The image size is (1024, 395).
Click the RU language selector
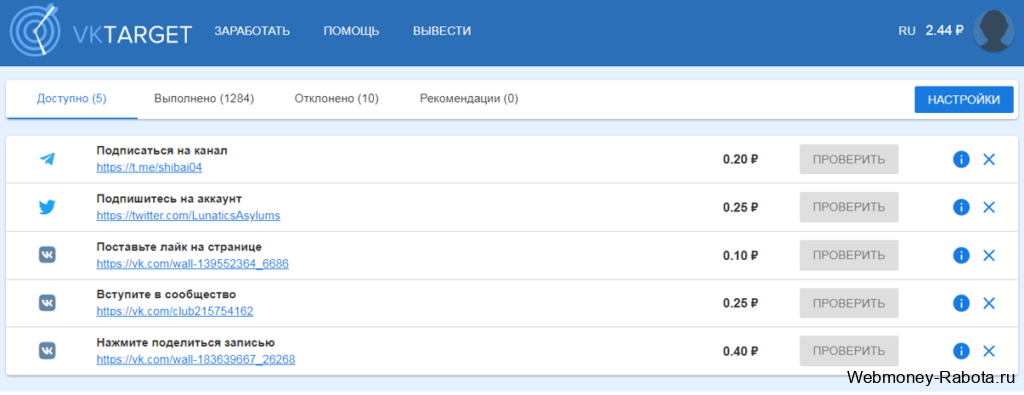pos(907,31)
